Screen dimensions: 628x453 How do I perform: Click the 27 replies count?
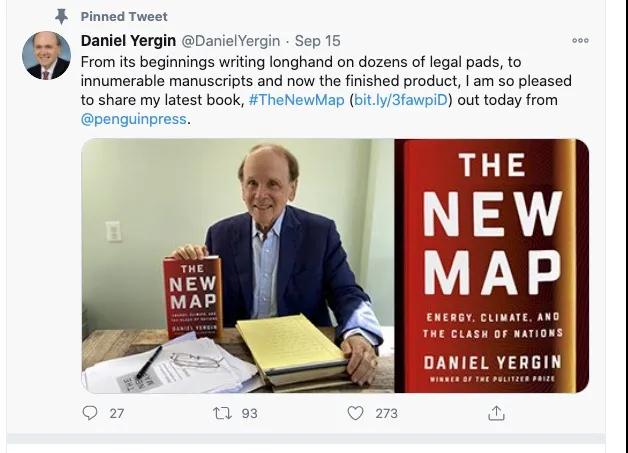[116, 413]
